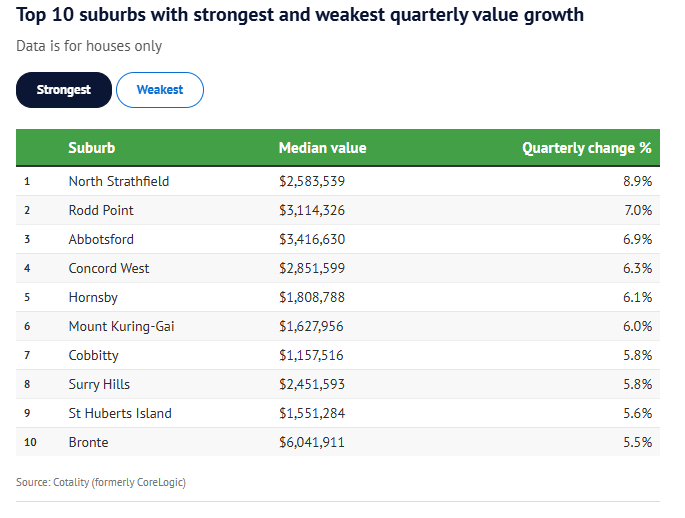Click the Suburb column header
The width and height of the screenshot is (685, 518).
click(92, 148)
